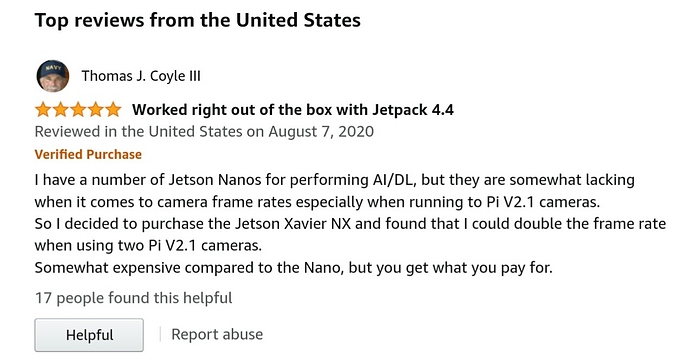Open review title about Jetpack 4.4
Screen dimensions: 690x363
click(x=293, y=110)
